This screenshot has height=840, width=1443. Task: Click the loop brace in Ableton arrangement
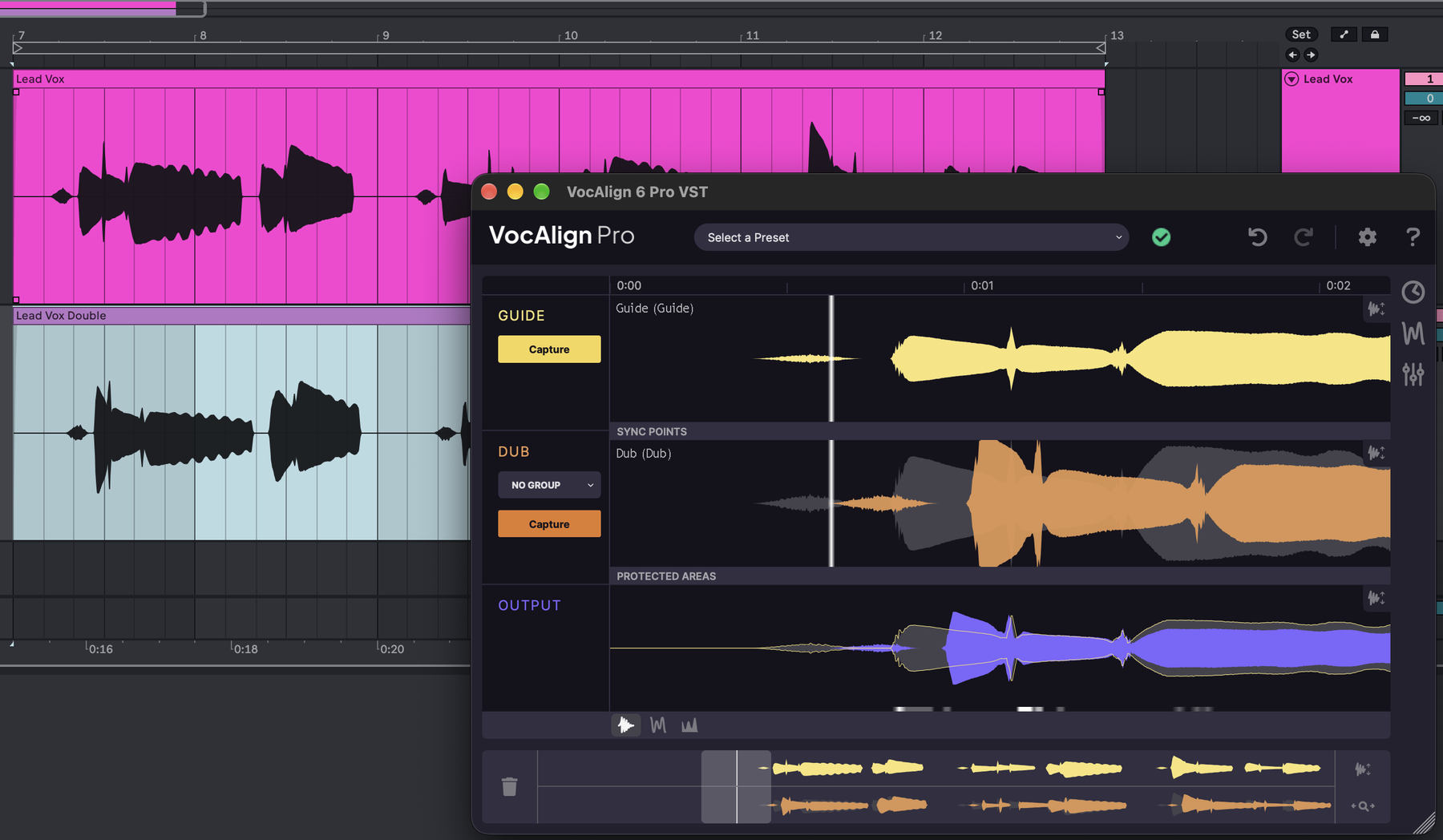(559, 48)
